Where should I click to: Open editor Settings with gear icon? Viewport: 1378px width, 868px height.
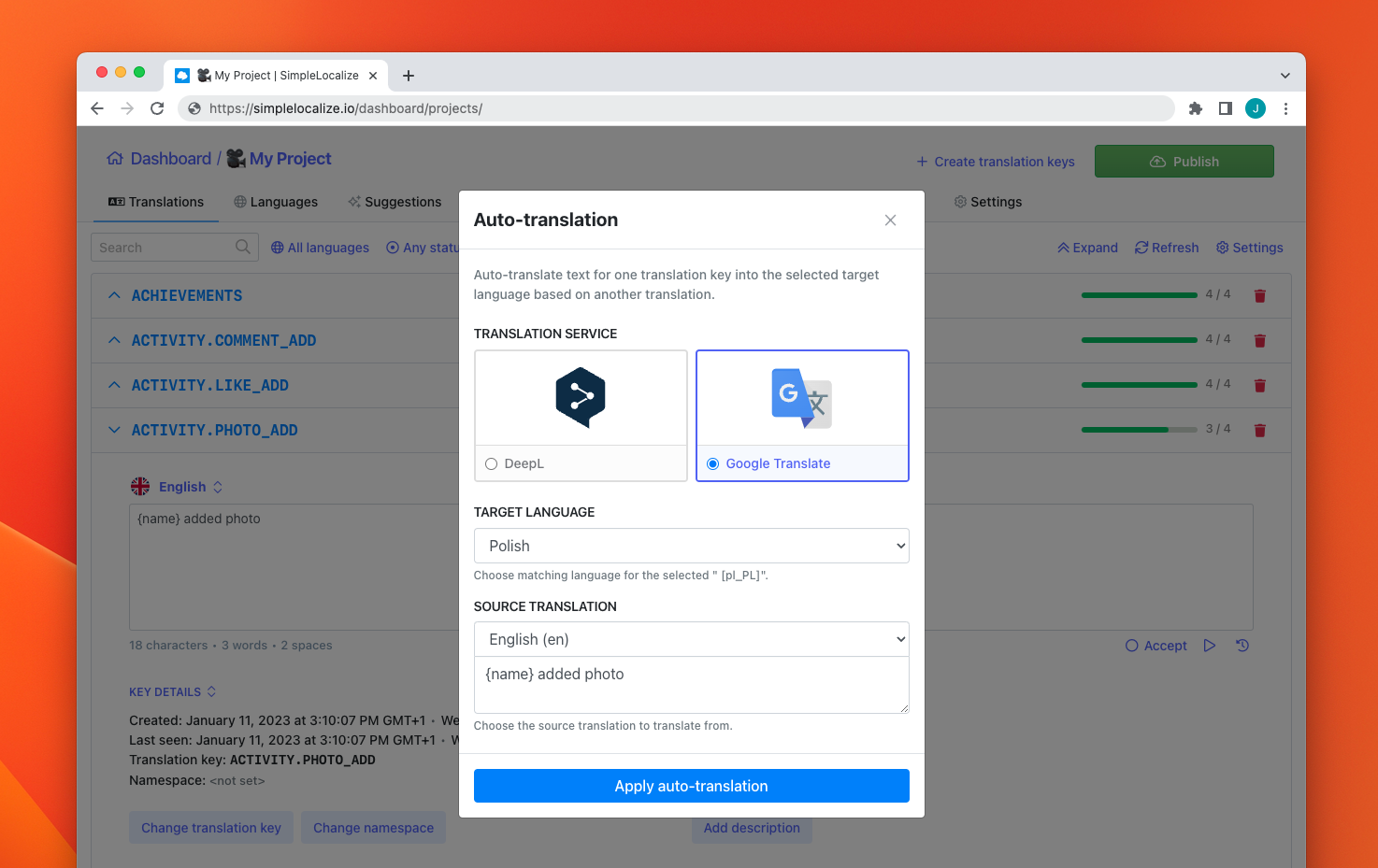[x=1249, y=248]
